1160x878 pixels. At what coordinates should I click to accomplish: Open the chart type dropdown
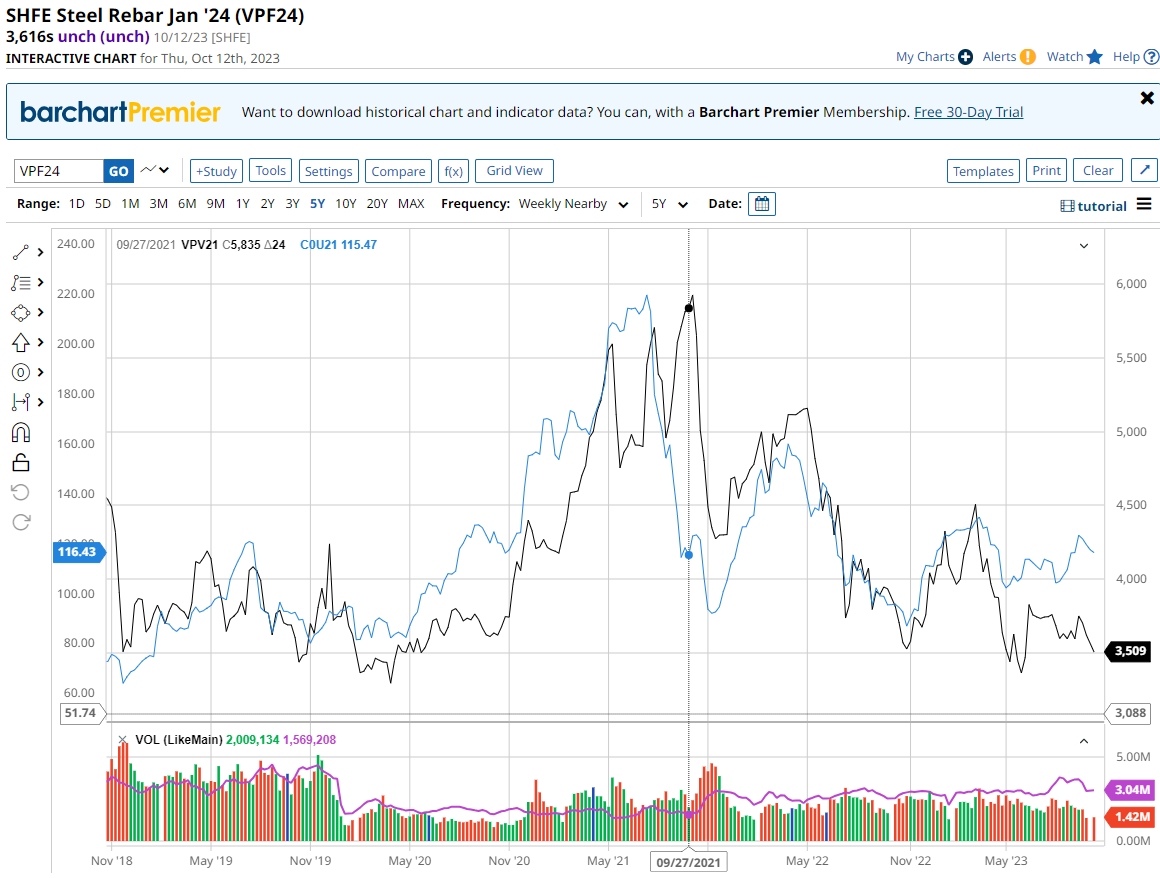point(155,171)
